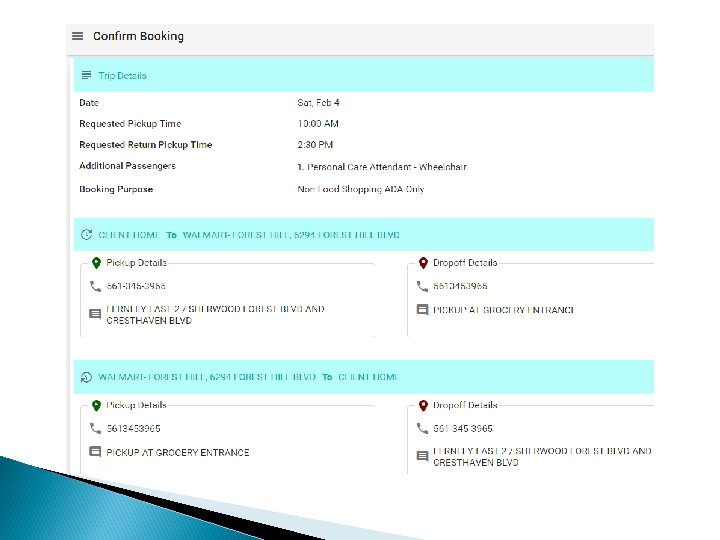This screenshot has width=720, height=540.
Task: Select the 2:30 PM return pickup time
Action: point(315,145)
